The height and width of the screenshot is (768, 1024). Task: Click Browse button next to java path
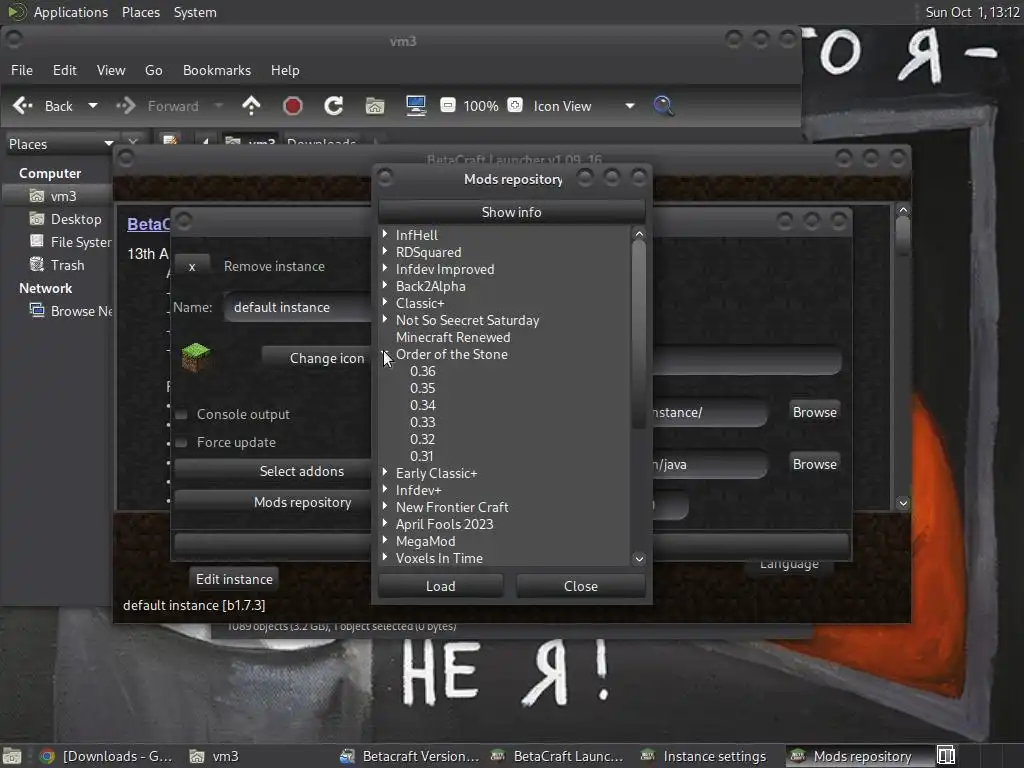pyautogui.click(x=814, y=464)
